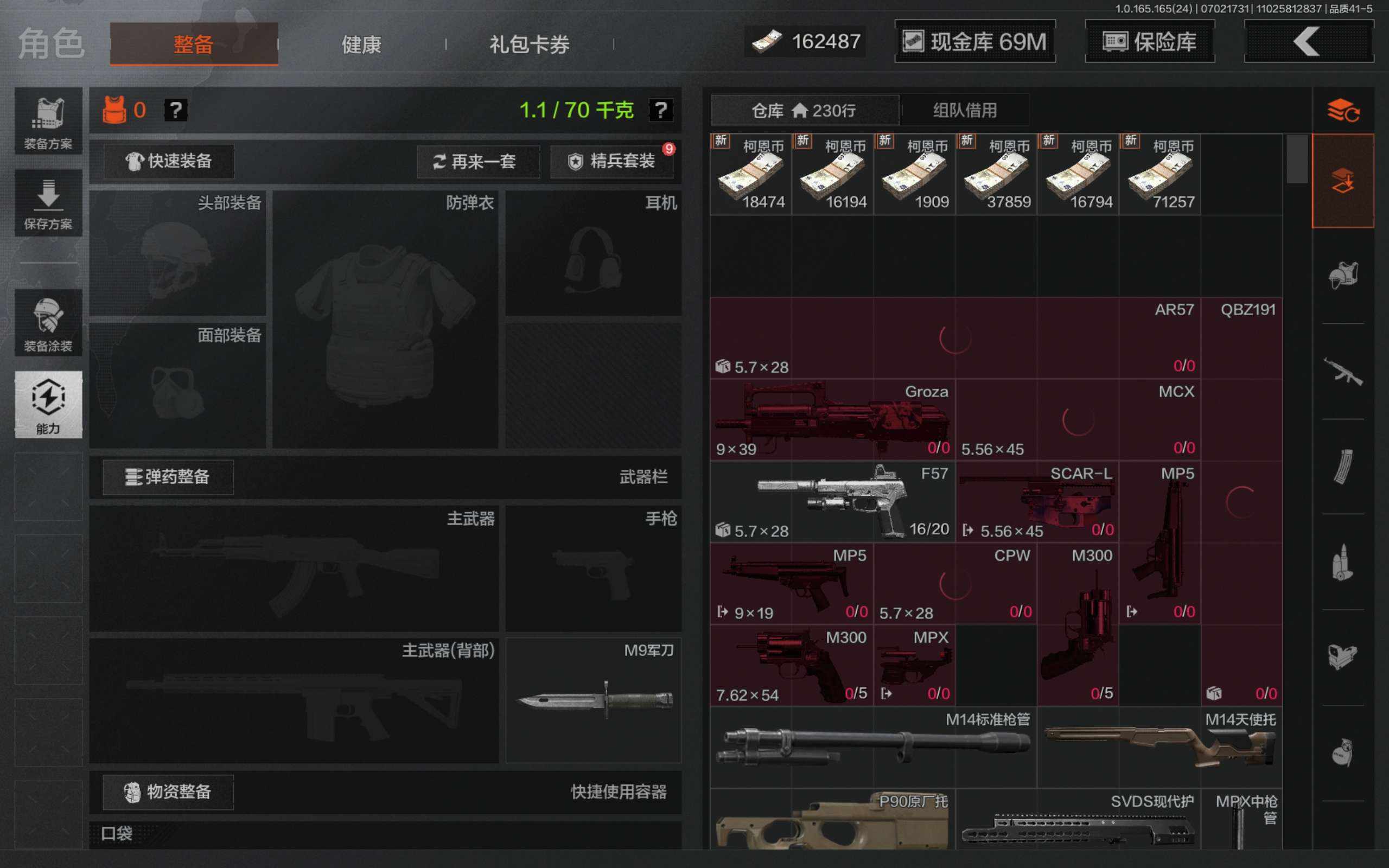Viewport: 1389px width, 868px height.
Task: Select the CPW item in warehouse
Action: tap(955, 584)
